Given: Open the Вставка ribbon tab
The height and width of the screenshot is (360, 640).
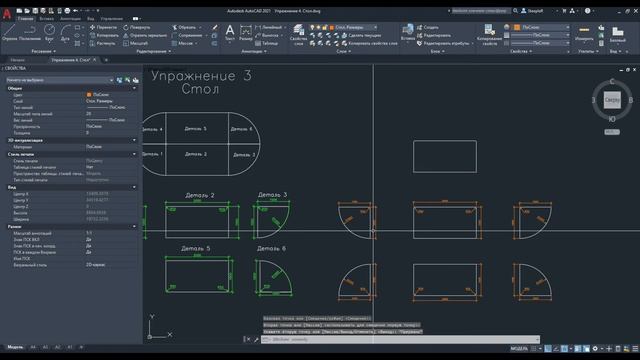Looking at the screenshot, I should tap(47, 19).
